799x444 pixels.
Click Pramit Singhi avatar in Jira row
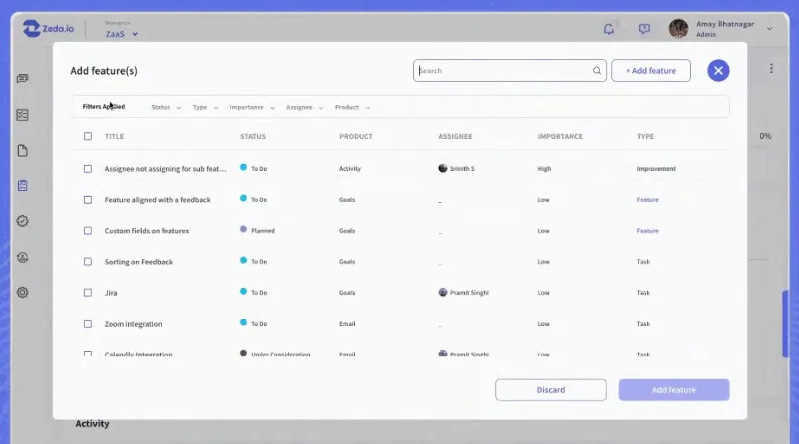(x=442, y=292)
